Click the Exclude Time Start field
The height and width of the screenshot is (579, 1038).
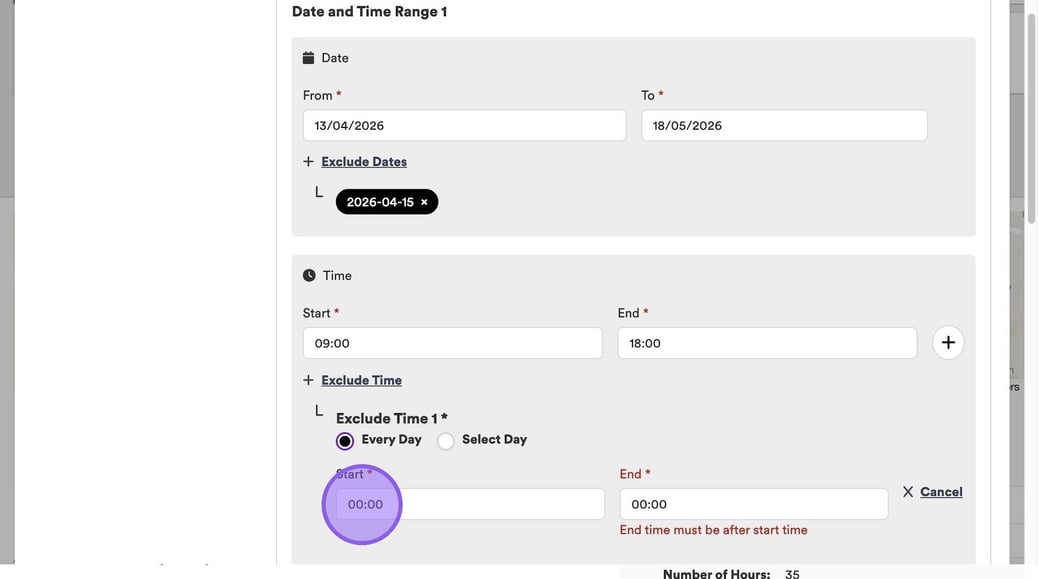pos(470,504)
